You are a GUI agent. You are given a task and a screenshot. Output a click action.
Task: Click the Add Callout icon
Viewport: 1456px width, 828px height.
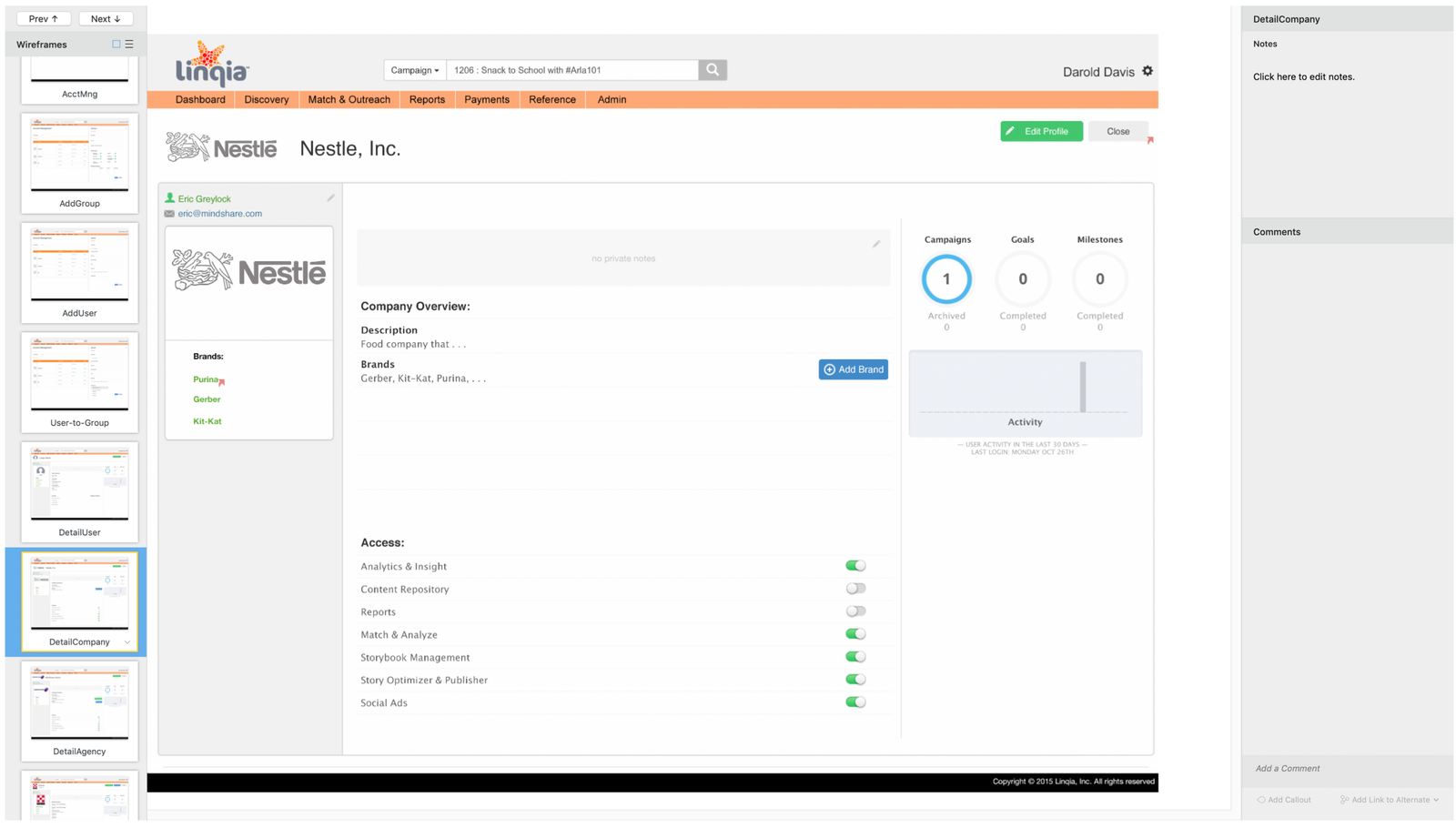[x=1261, y=800]
